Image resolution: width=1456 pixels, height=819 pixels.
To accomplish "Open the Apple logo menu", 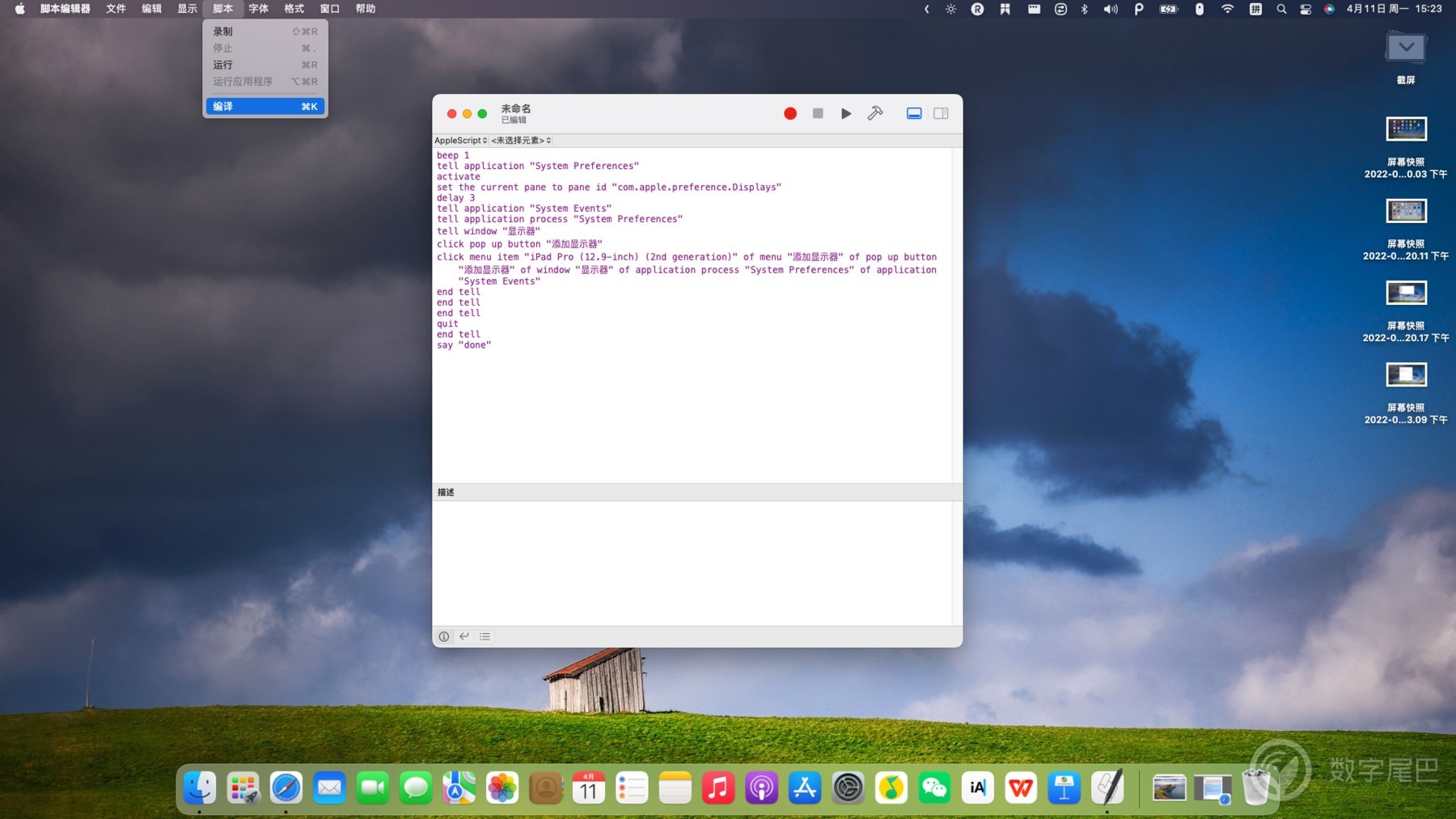I will (19, 9).
